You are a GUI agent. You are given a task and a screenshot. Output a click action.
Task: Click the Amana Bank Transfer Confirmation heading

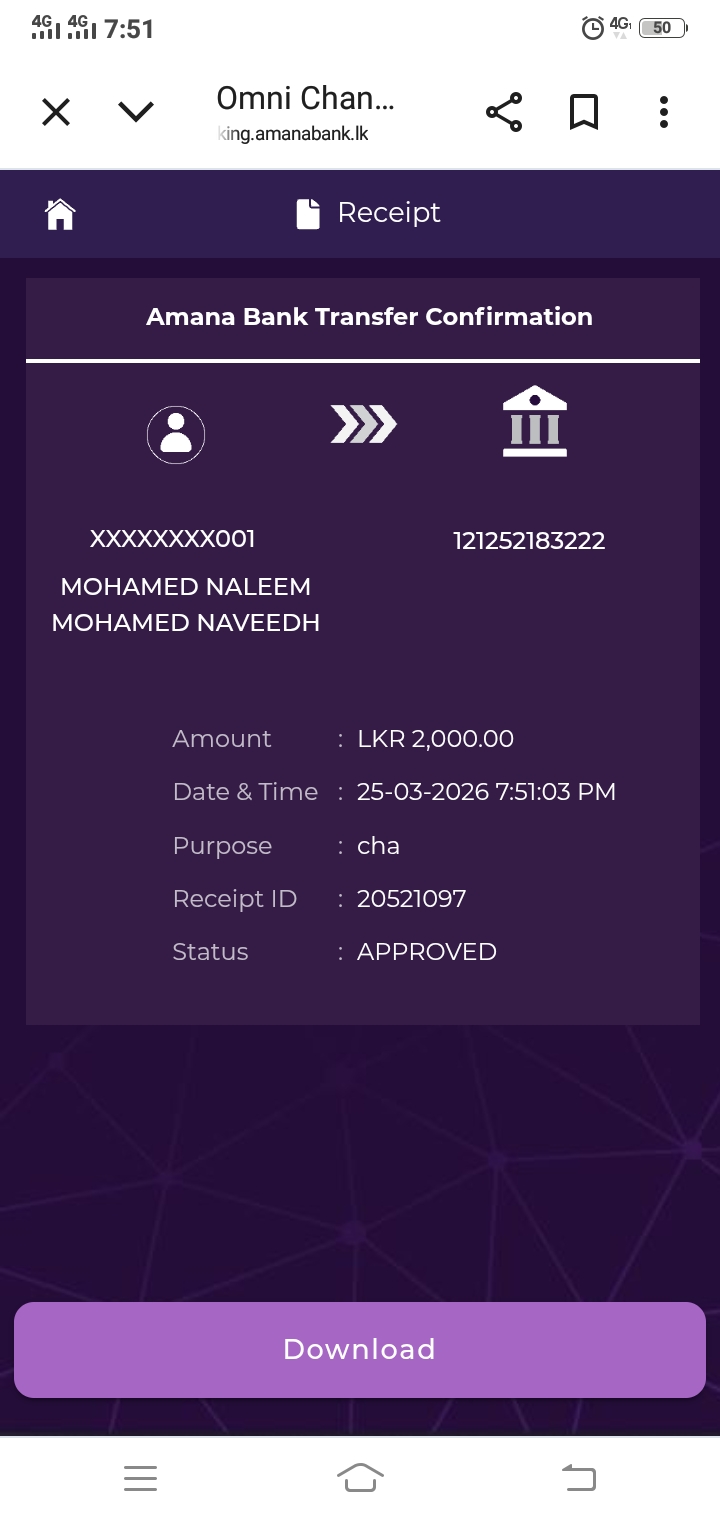pyautogui.click(x=369, y=317)
